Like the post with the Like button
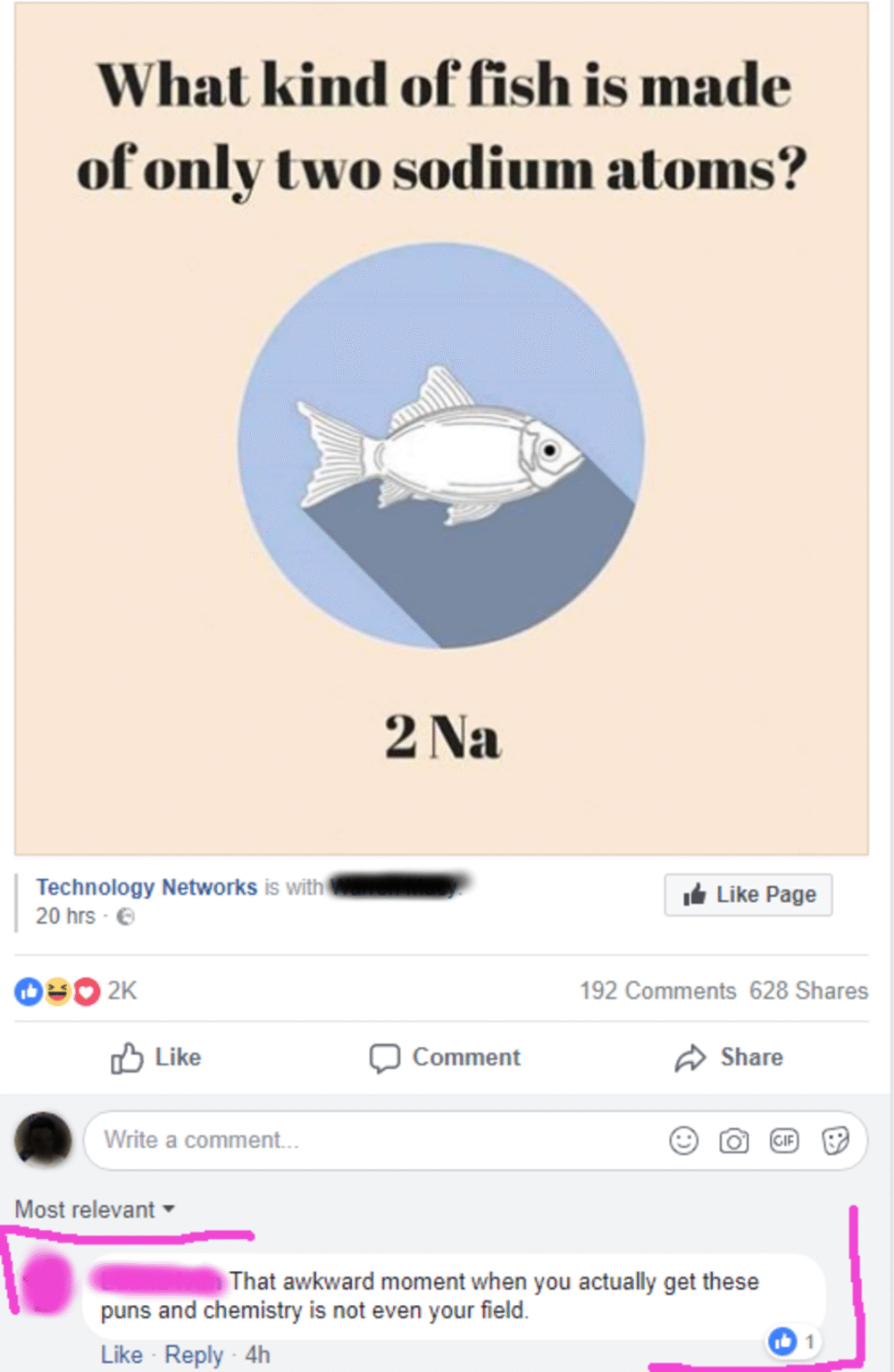 click(156, 1058)
